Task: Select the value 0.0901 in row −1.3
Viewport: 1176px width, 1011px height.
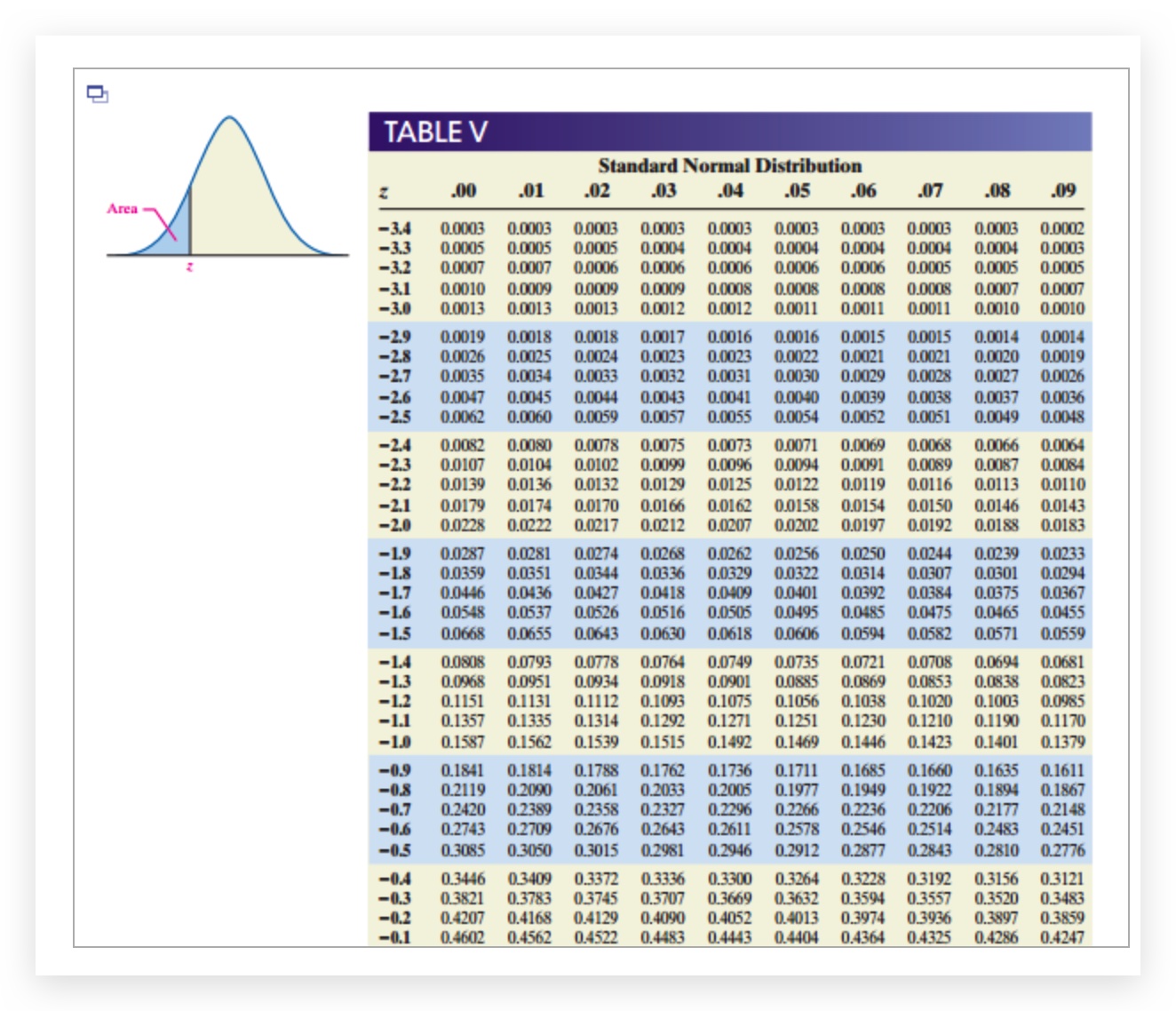Action: pos(729,681)
